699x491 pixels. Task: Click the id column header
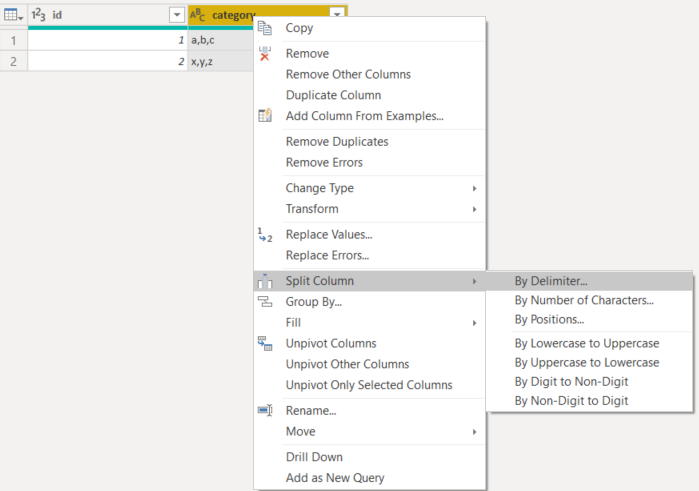107,15
